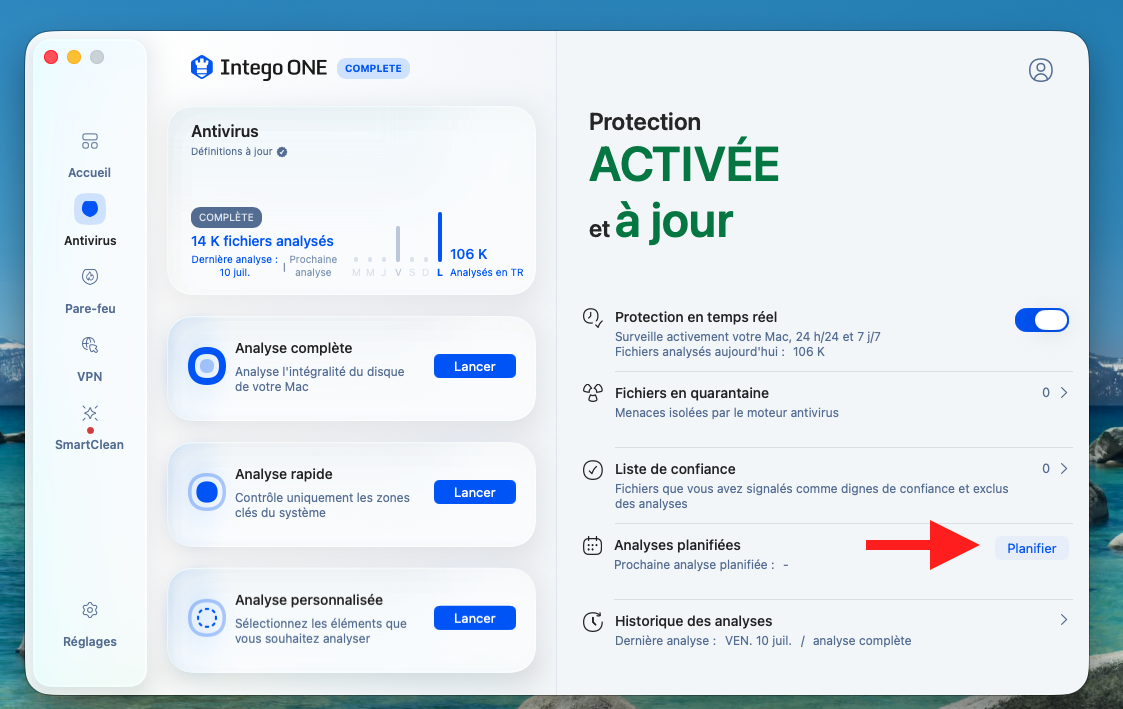
Task: Click the Analyse rapide circle icon
Action: [207, 492]
